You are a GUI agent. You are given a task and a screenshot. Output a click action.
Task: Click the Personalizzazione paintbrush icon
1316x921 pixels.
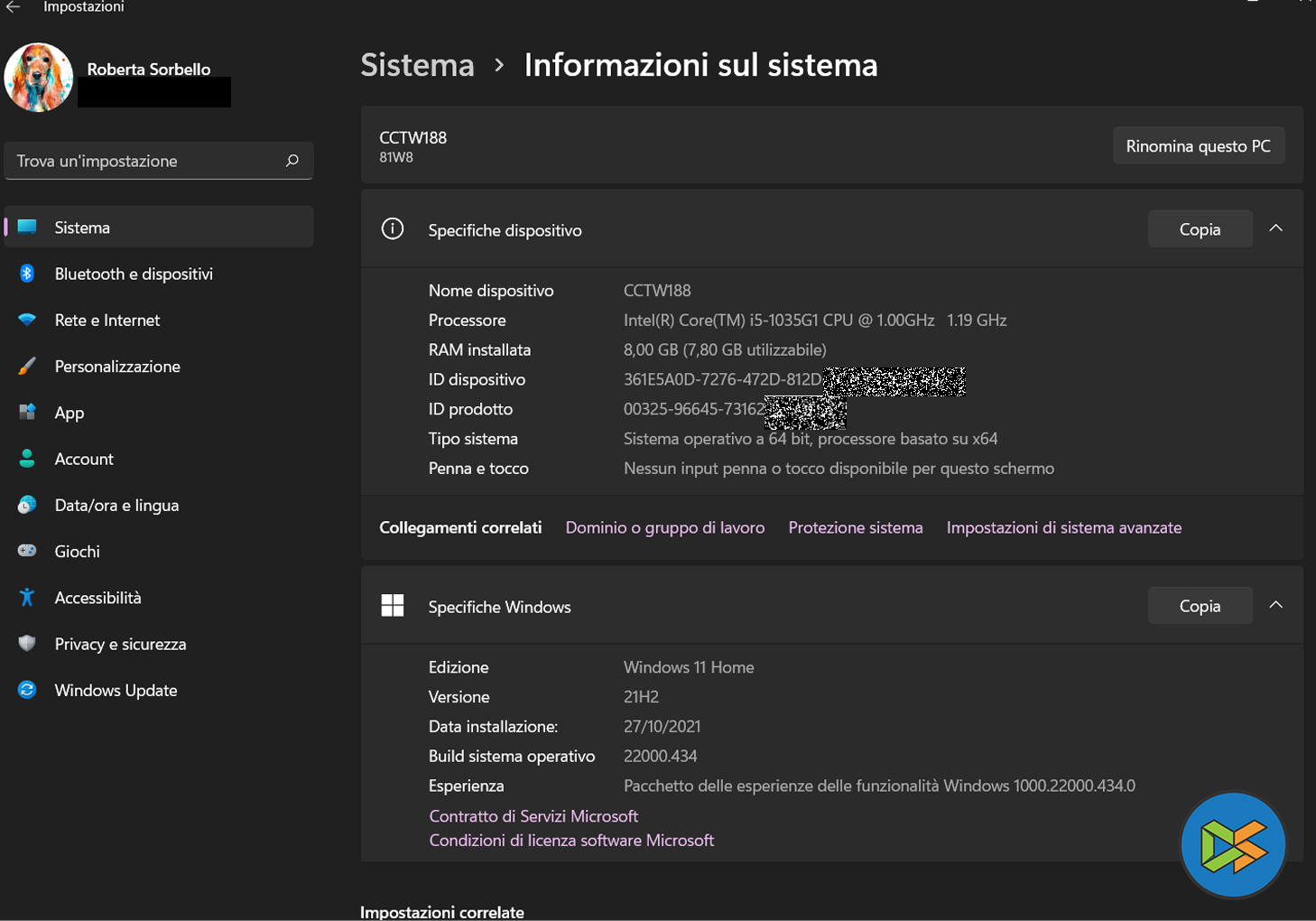tap(27, 366)
